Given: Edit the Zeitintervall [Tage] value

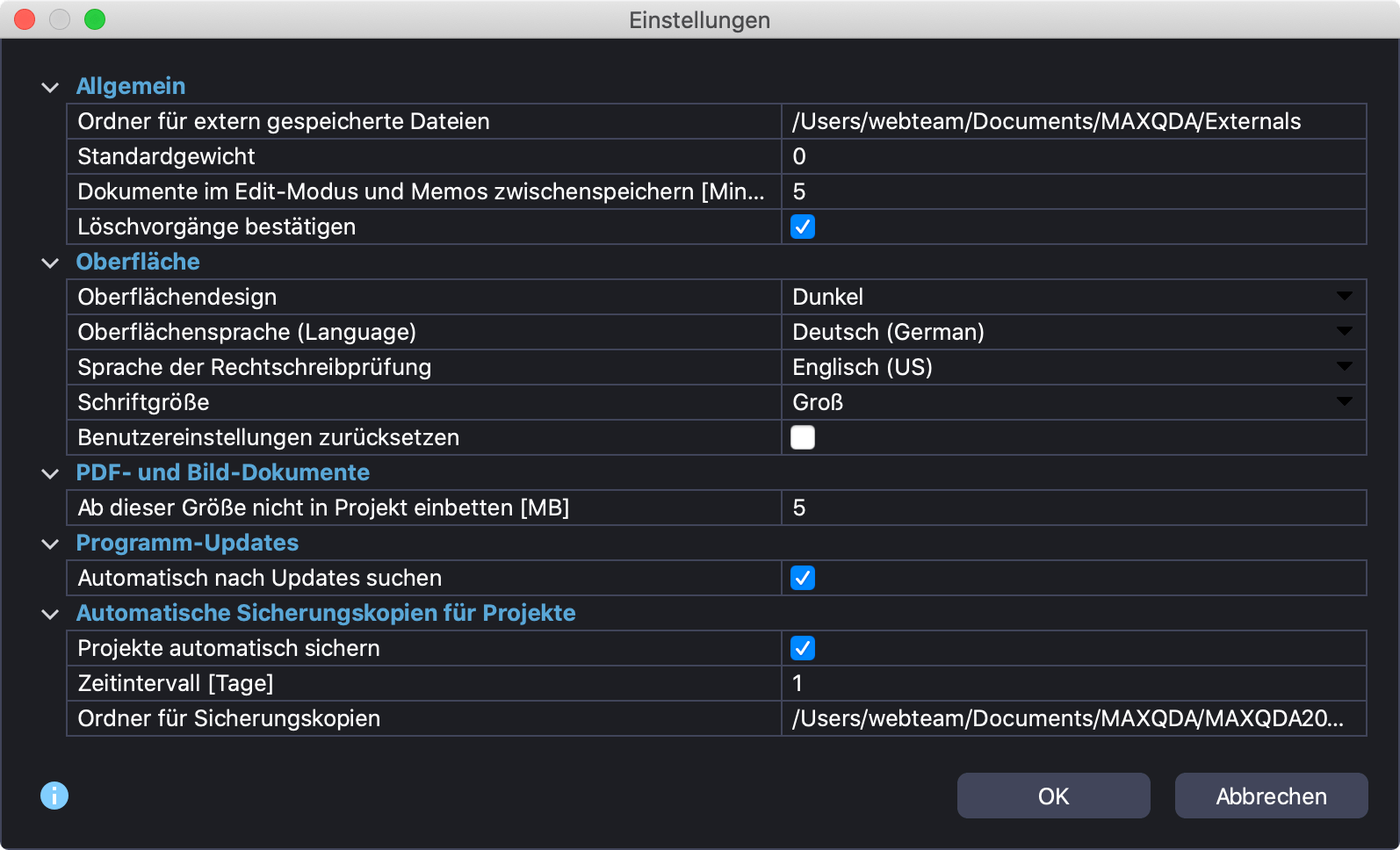Looking at the screenshot, I should click(1072, 683).
